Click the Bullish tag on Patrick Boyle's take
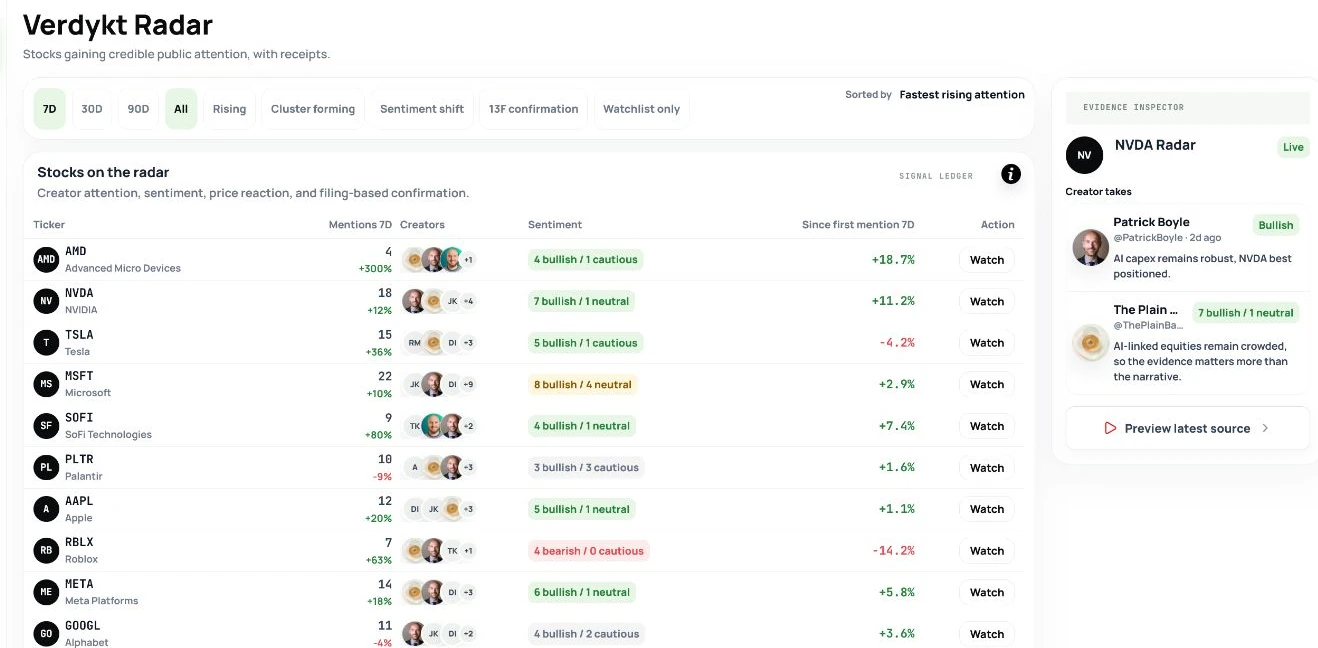 (1275, 225)
